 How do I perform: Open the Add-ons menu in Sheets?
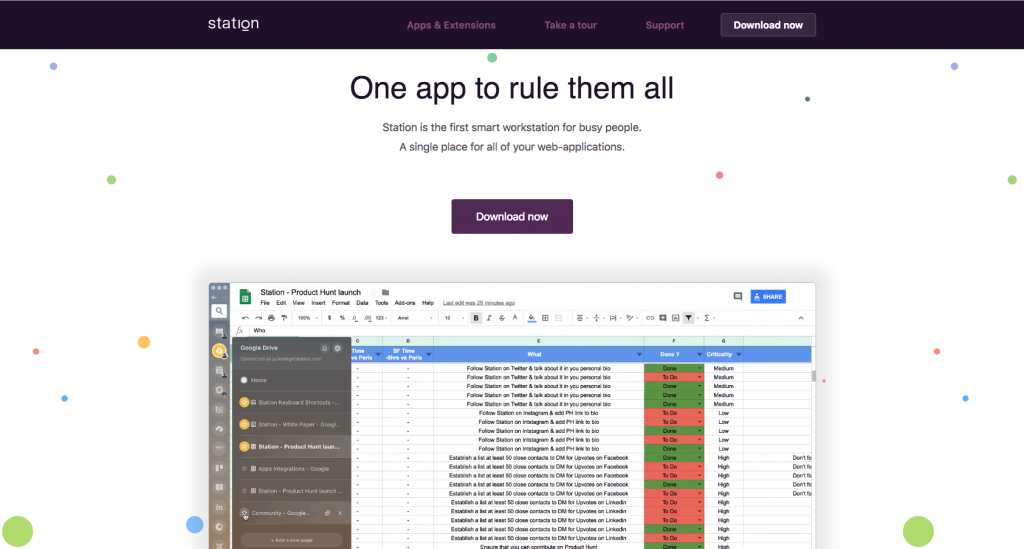pyautogui.click(x=405, y=303)
